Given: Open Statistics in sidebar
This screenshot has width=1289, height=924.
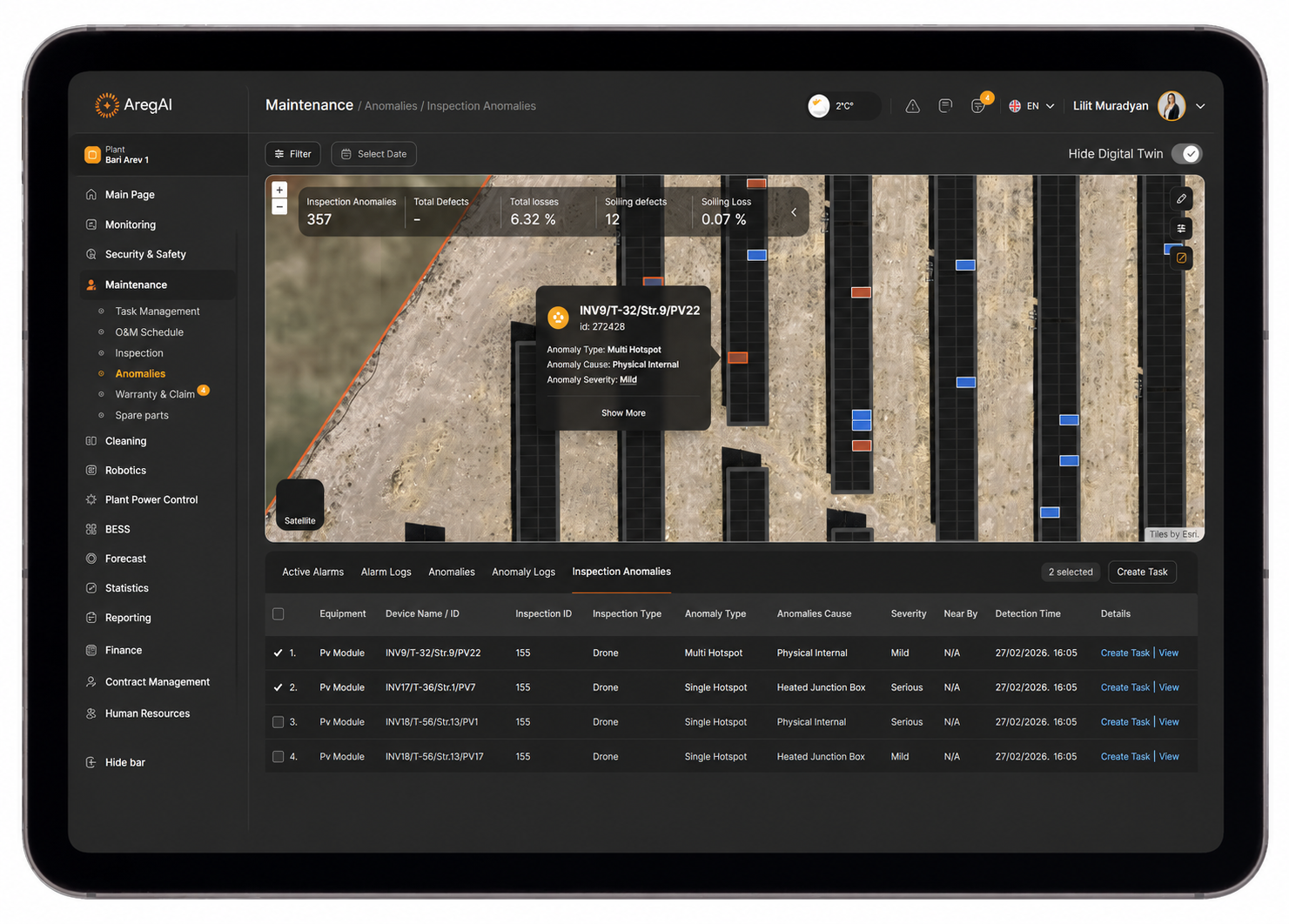Looking at the screenshot, I should 127,589.
